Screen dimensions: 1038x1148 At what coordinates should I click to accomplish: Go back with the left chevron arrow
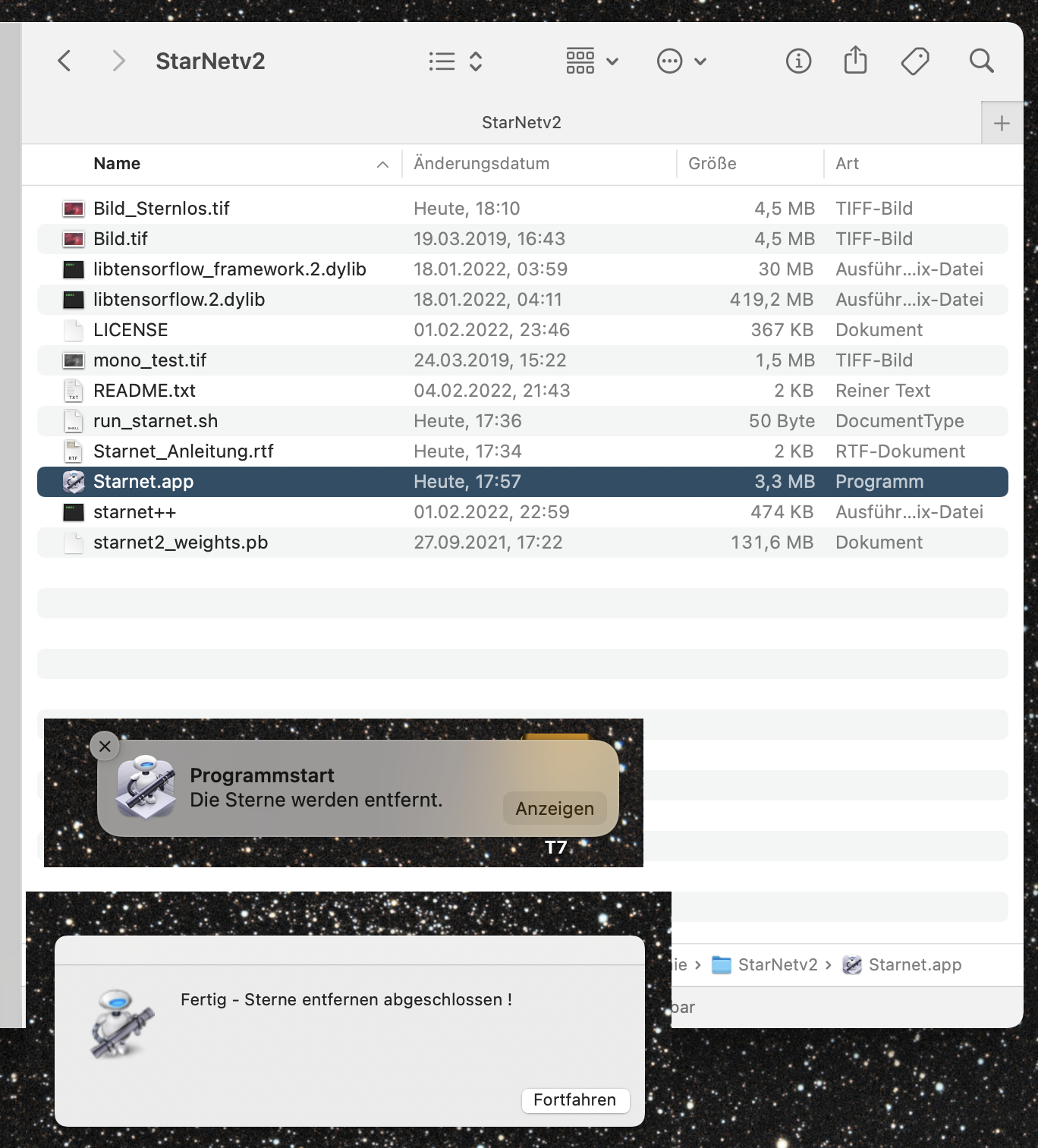coord(64,61)
